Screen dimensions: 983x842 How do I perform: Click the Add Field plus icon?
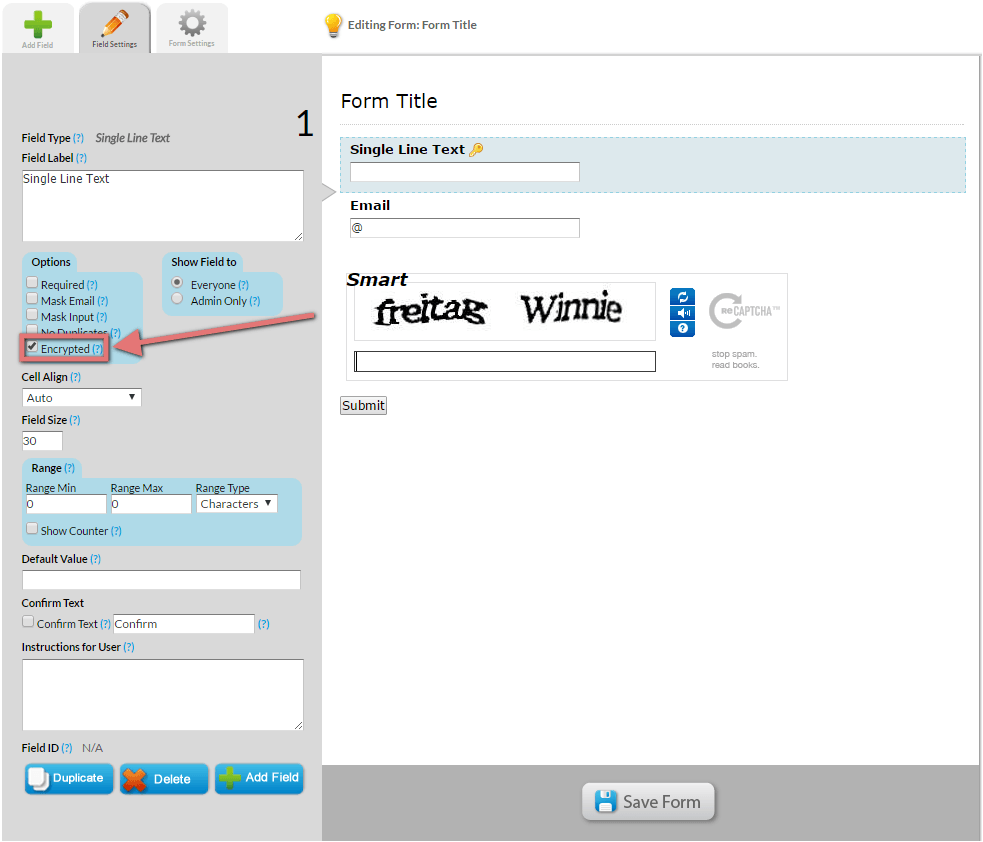click(x=38, y=20)
